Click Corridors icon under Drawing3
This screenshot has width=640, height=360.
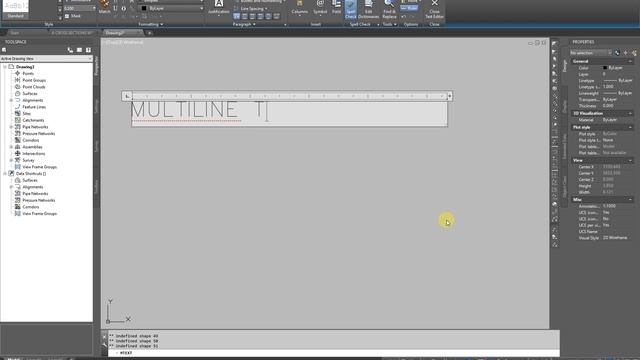pyautogui.click(x=18, y=140)
